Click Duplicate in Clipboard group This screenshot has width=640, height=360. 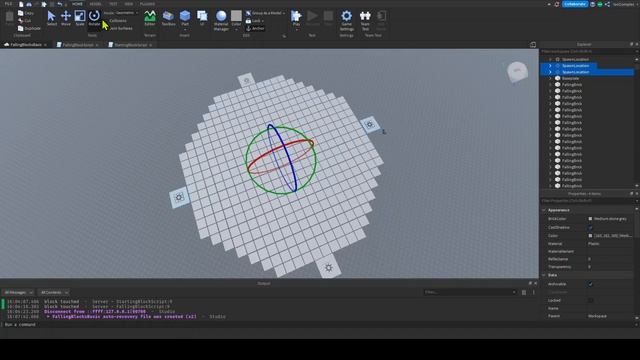tap(29, 29)
